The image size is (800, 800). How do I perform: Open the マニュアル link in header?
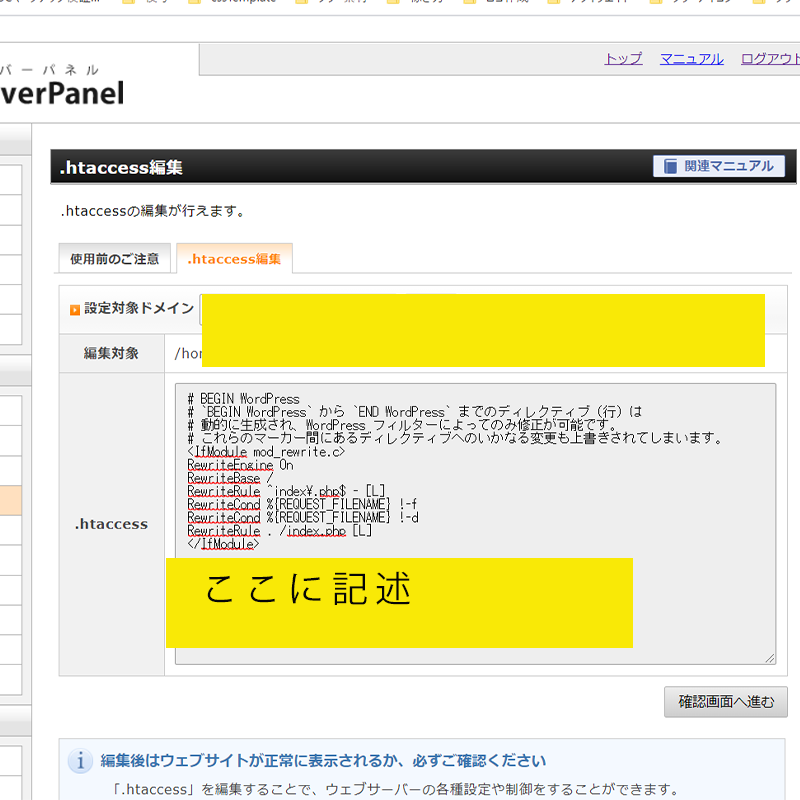tap(691, 59)
